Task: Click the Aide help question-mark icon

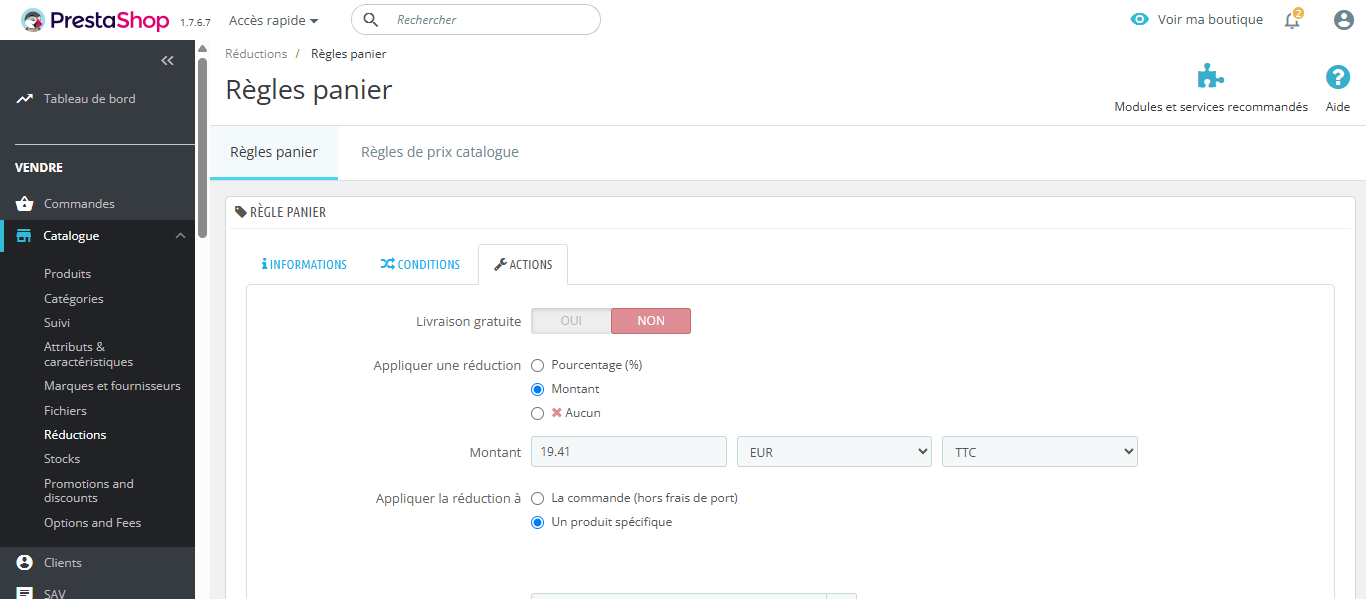Action: click(x=1337, y=78)
